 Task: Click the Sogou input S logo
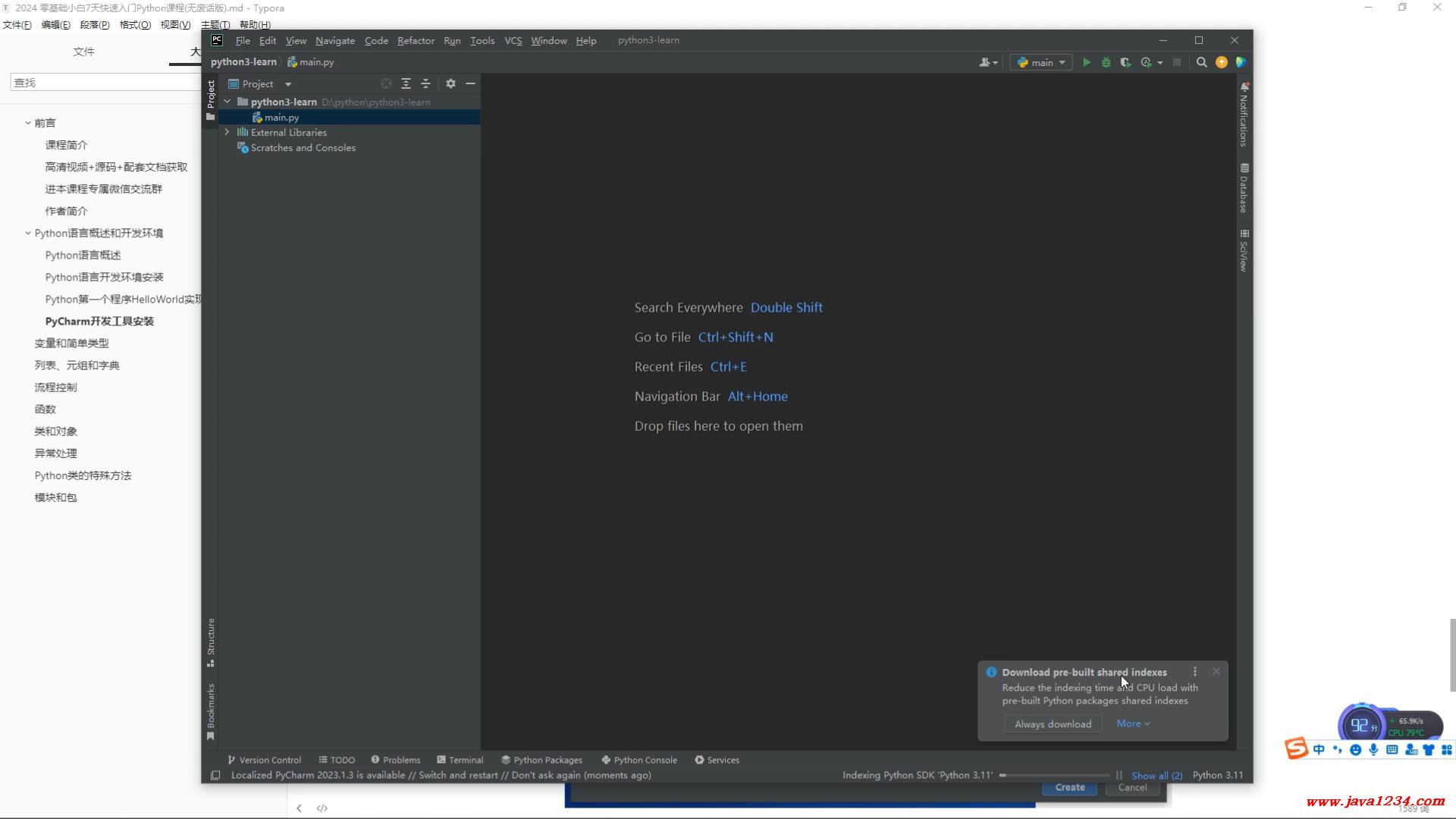point(1296,748)
